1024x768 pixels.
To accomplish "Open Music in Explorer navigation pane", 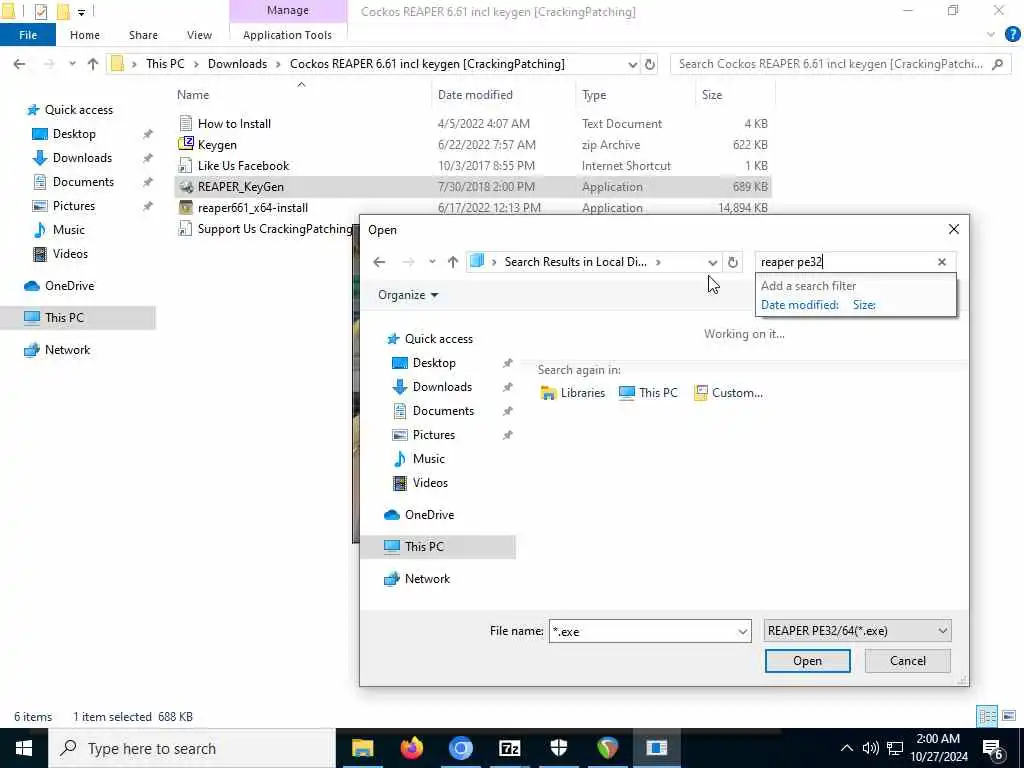I will click(x=69, y=230).
